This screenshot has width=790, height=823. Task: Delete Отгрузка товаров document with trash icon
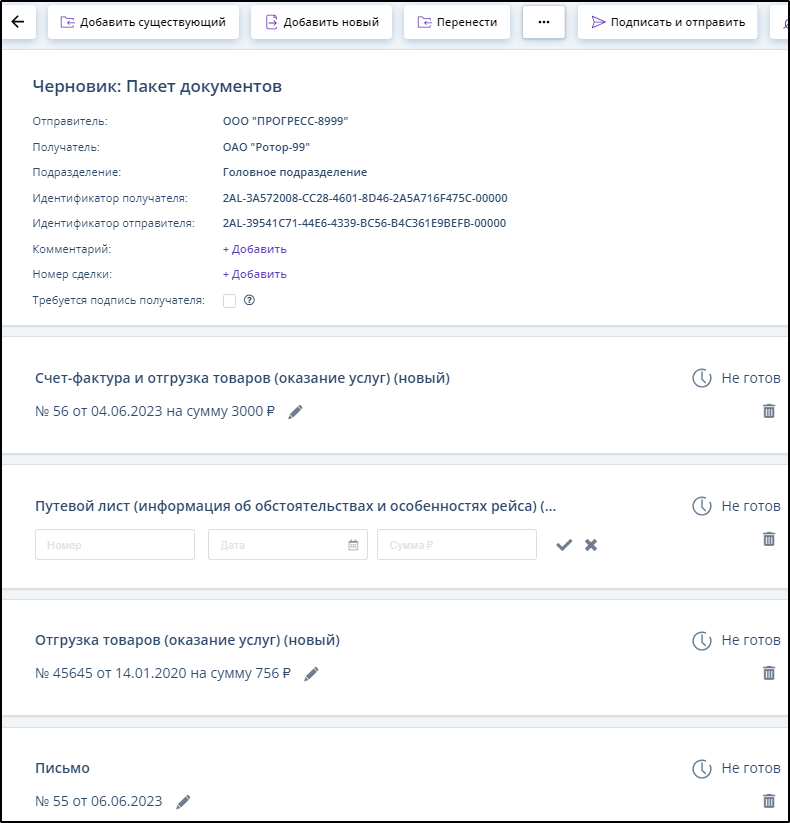click(x=768, y=673)
